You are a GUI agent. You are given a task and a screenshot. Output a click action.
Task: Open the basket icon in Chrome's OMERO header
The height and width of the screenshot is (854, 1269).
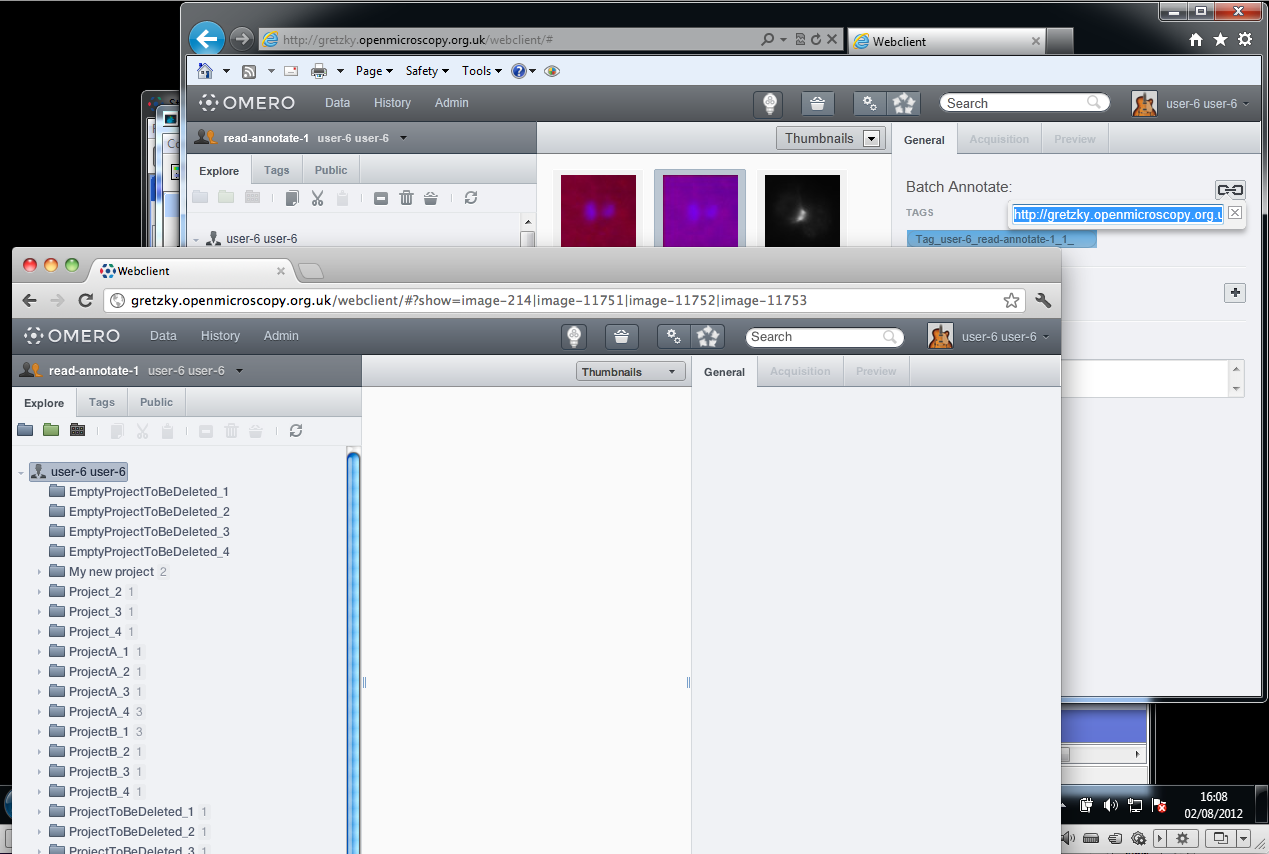point(622,337)
